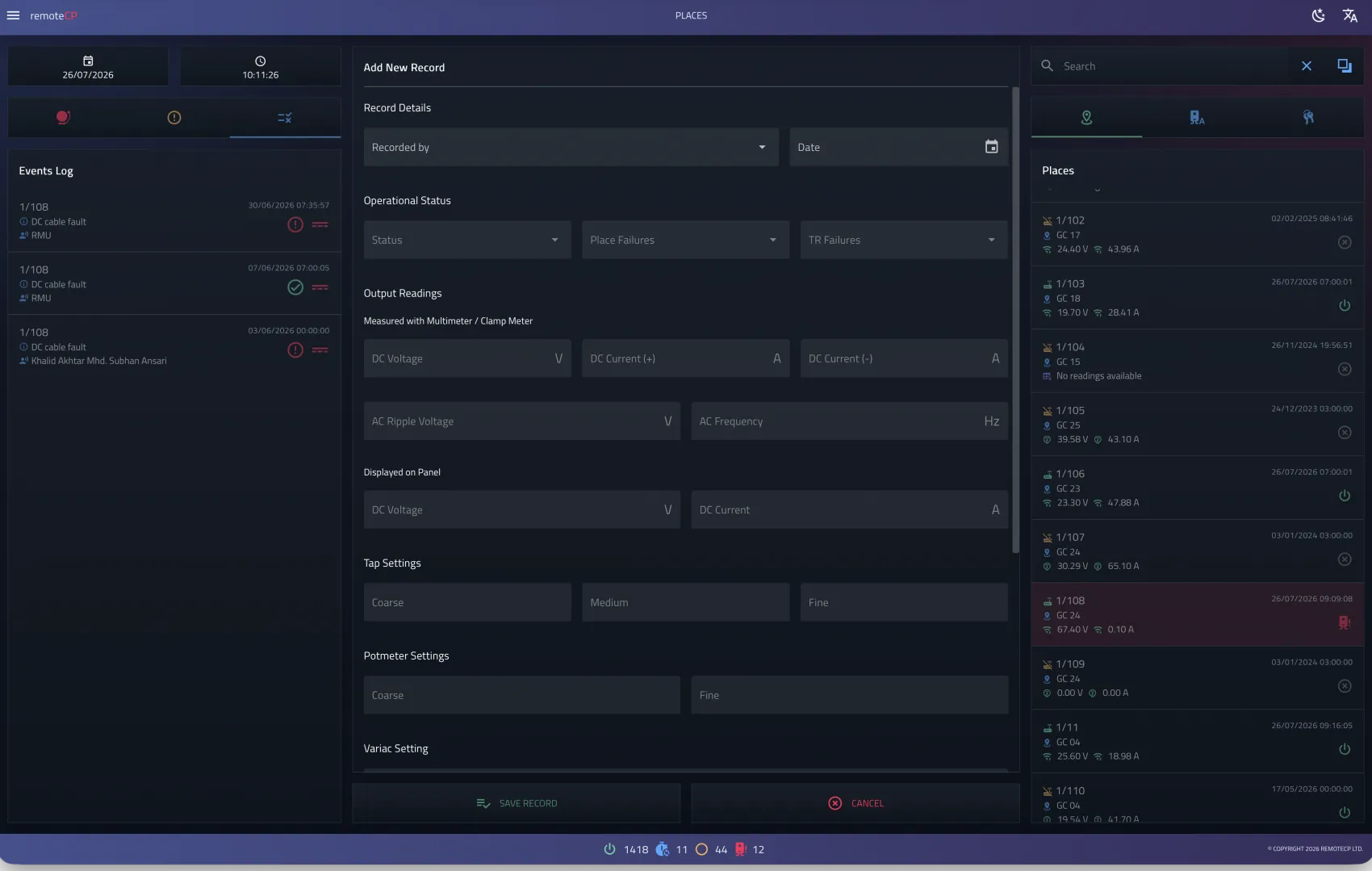This screenshot has height=871, width=1372.
Task: Expand the TR Failures dropdown
Action: [904, 240]
